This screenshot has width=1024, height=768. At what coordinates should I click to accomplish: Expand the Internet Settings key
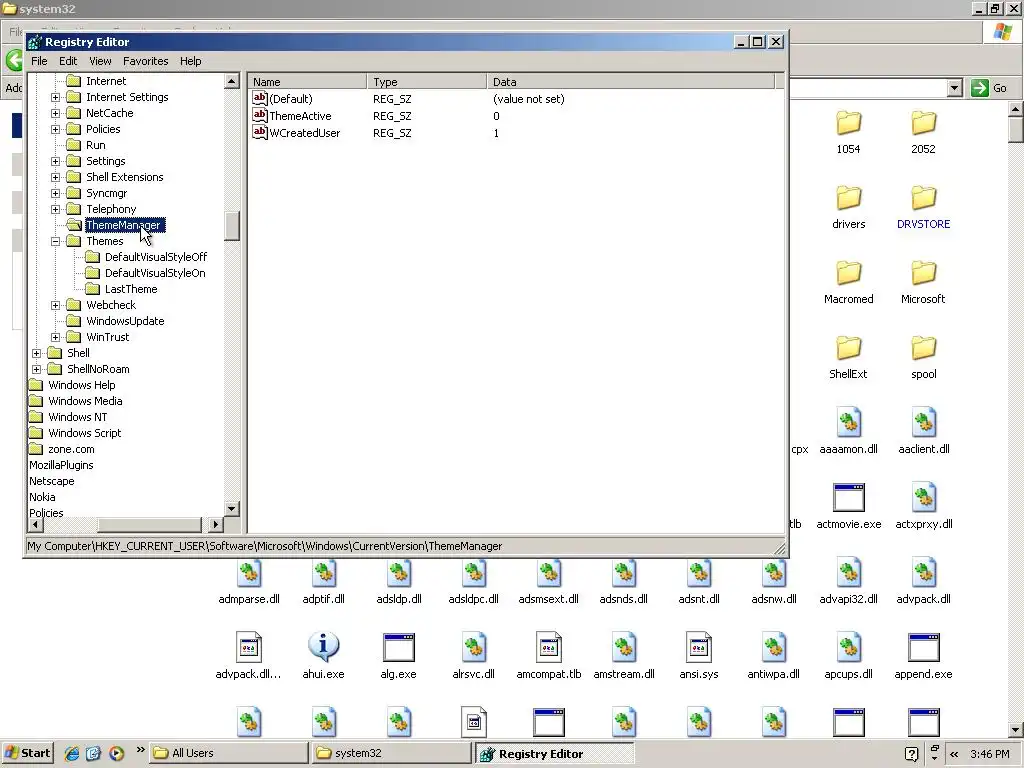coord(56,97)
